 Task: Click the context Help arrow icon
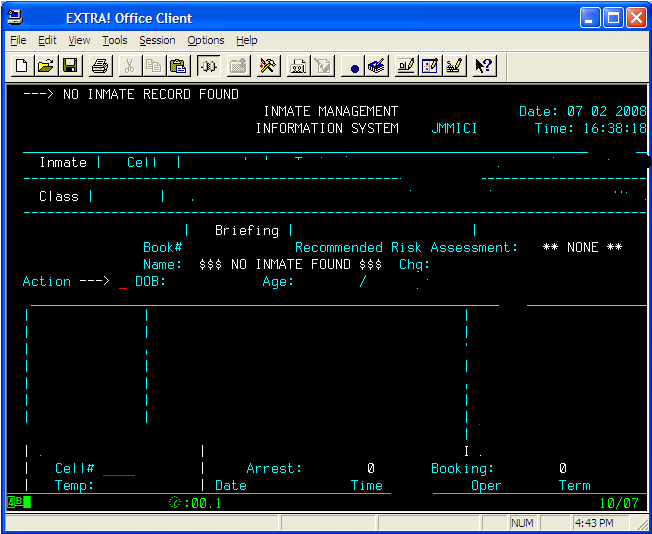483,66
